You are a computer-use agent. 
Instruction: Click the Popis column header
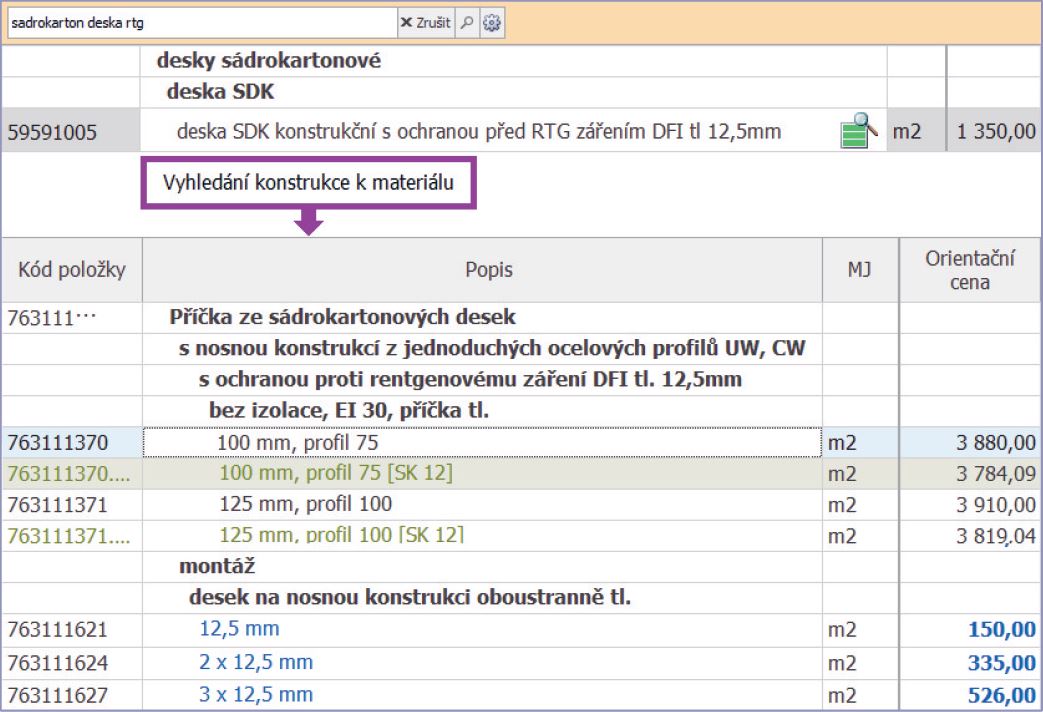click(488, 270)
